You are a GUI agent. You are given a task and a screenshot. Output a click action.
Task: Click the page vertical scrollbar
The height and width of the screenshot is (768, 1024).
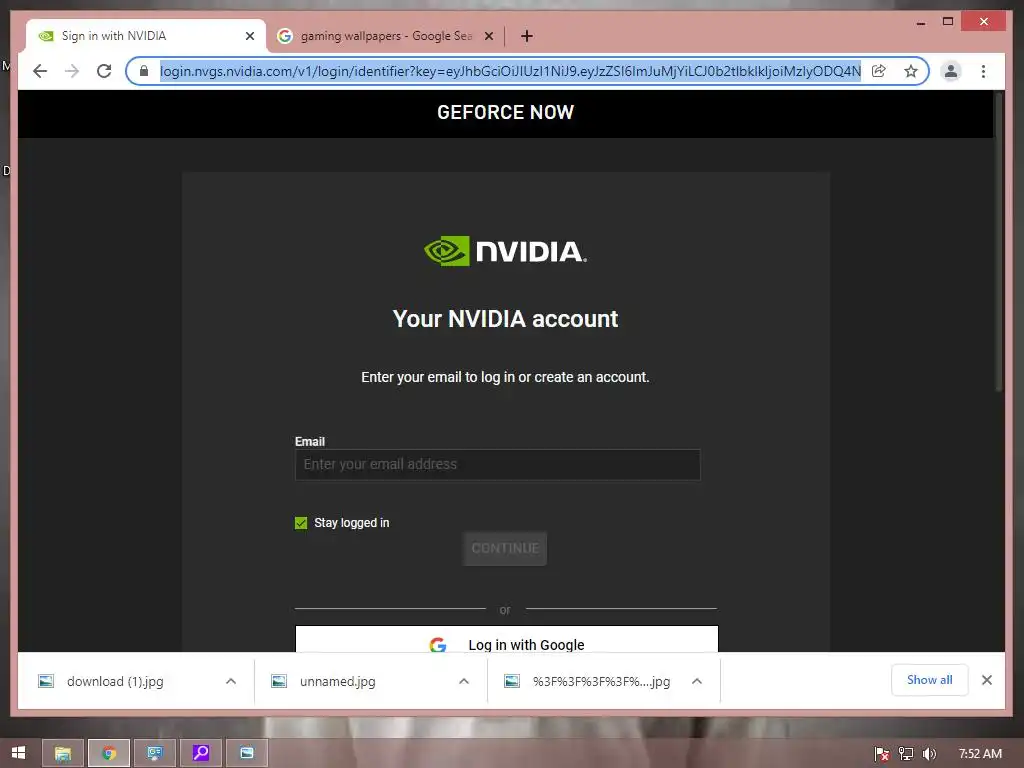click(998, 242)
